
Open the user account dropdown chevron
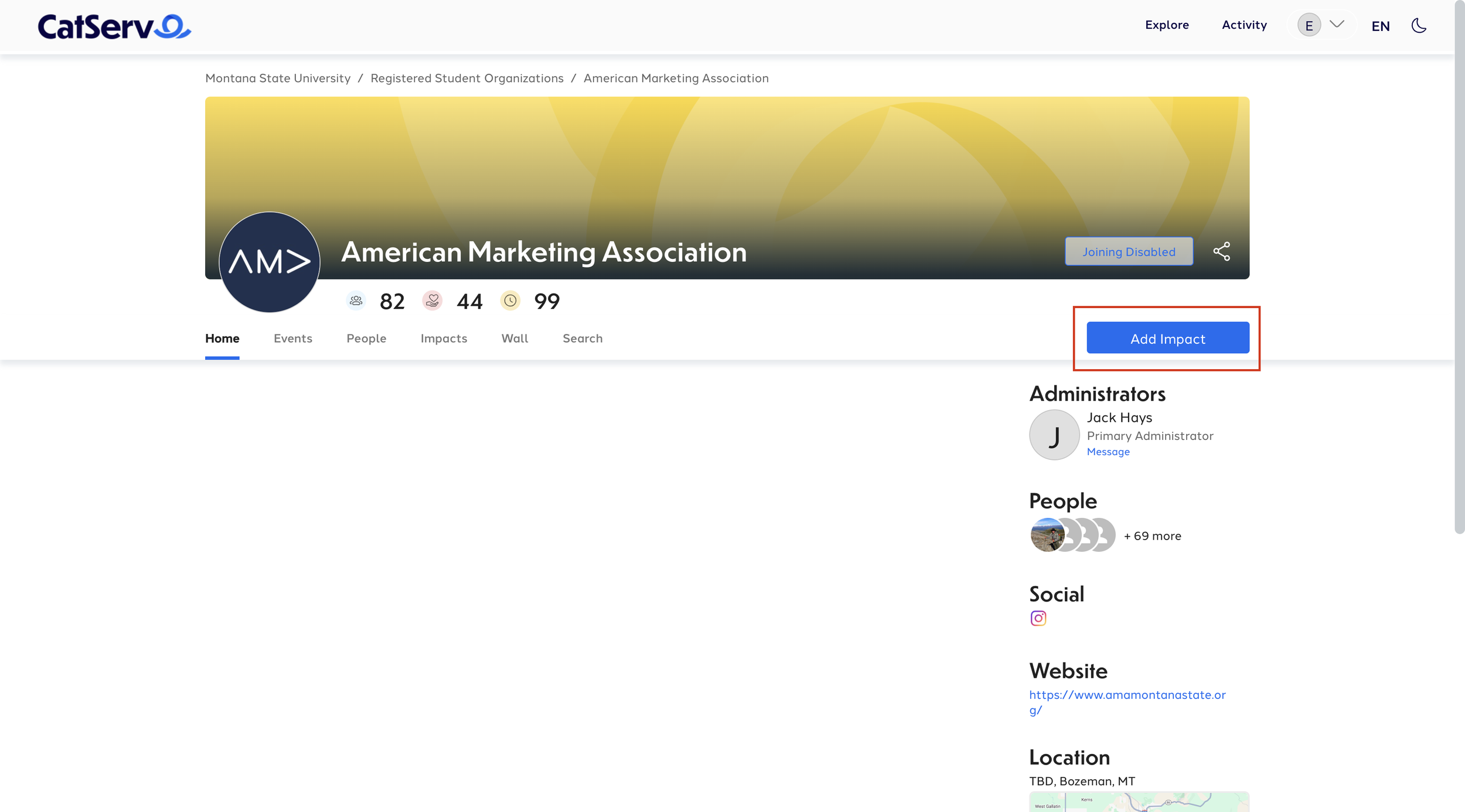tap(1337, 25)
